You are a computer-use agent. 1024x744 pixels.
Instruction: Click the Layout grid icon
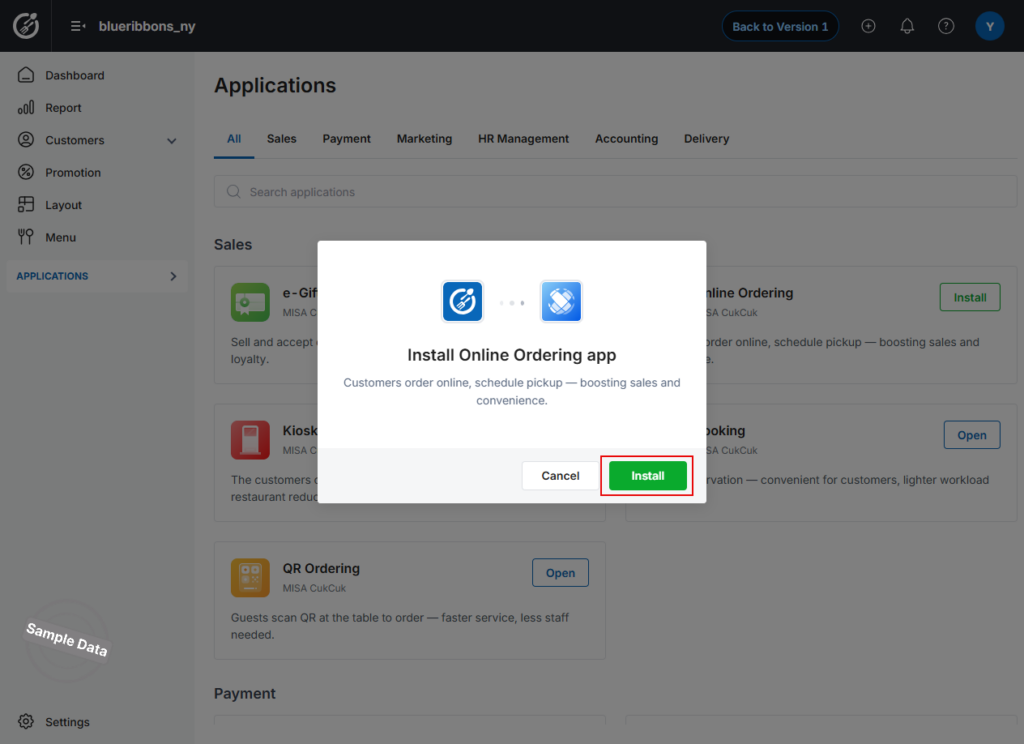coord(25,204)
